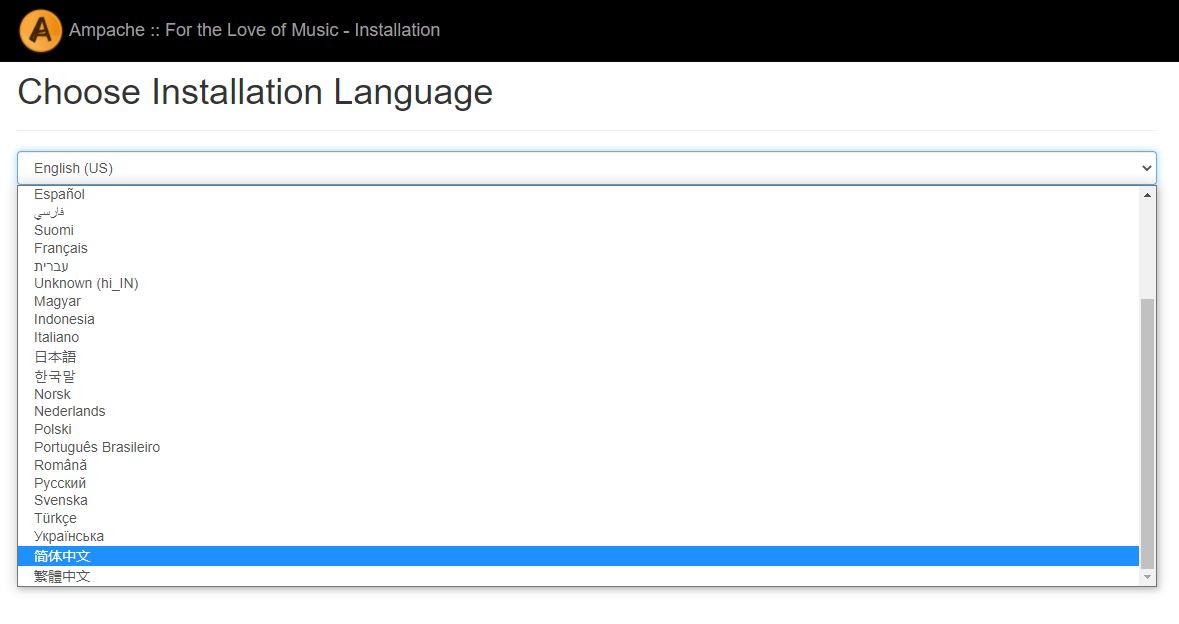1179x624 pixels.
Task: Choose Suomi in the language list
Action: tap(578, 230)
